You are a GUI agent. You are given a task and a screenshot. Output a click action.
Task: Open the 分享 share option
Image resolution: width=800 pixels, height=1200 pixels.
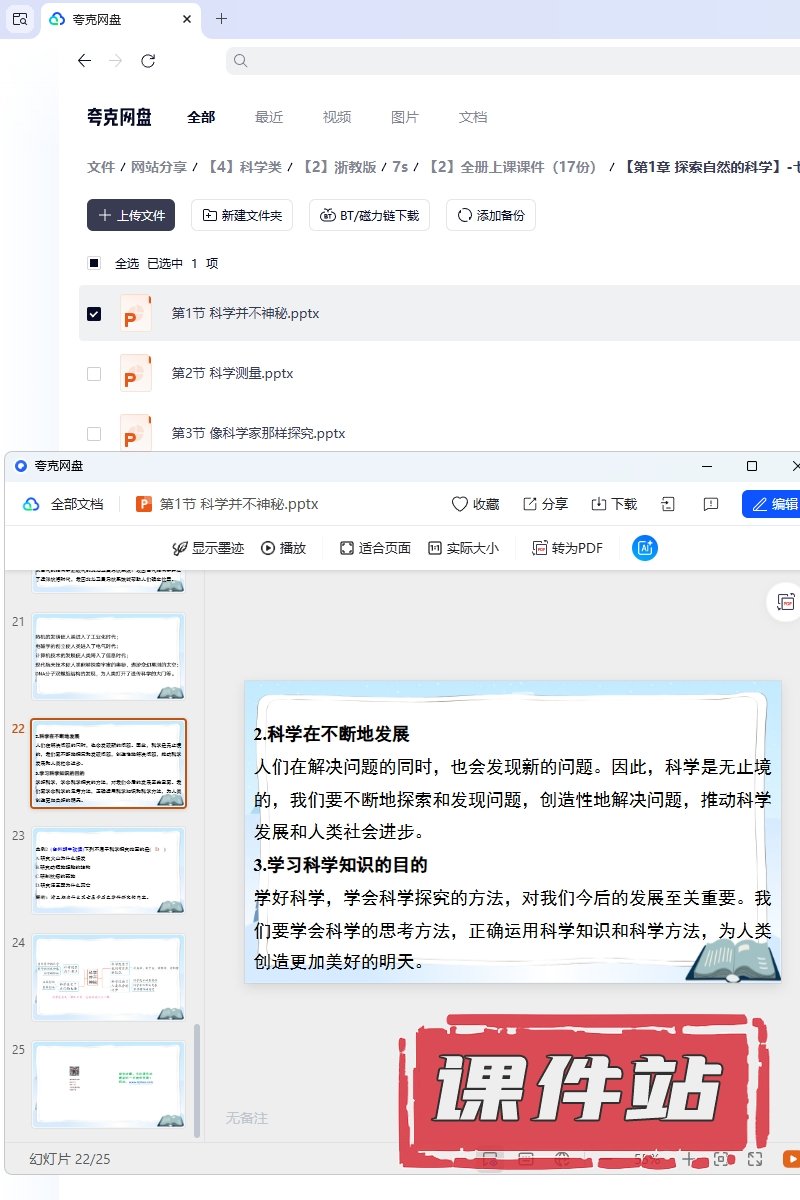pyautogui.click(x=545, y=504)
